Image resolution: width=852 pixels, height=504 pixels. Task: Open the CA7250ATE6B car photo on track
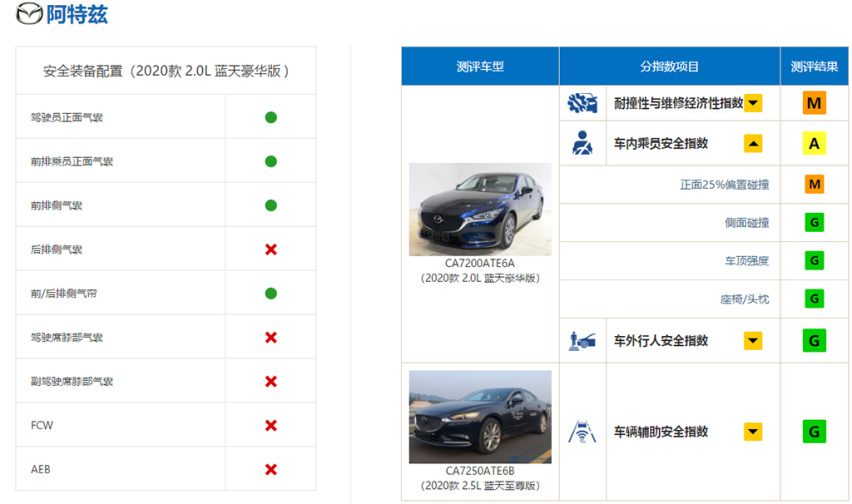click(480, 417)
